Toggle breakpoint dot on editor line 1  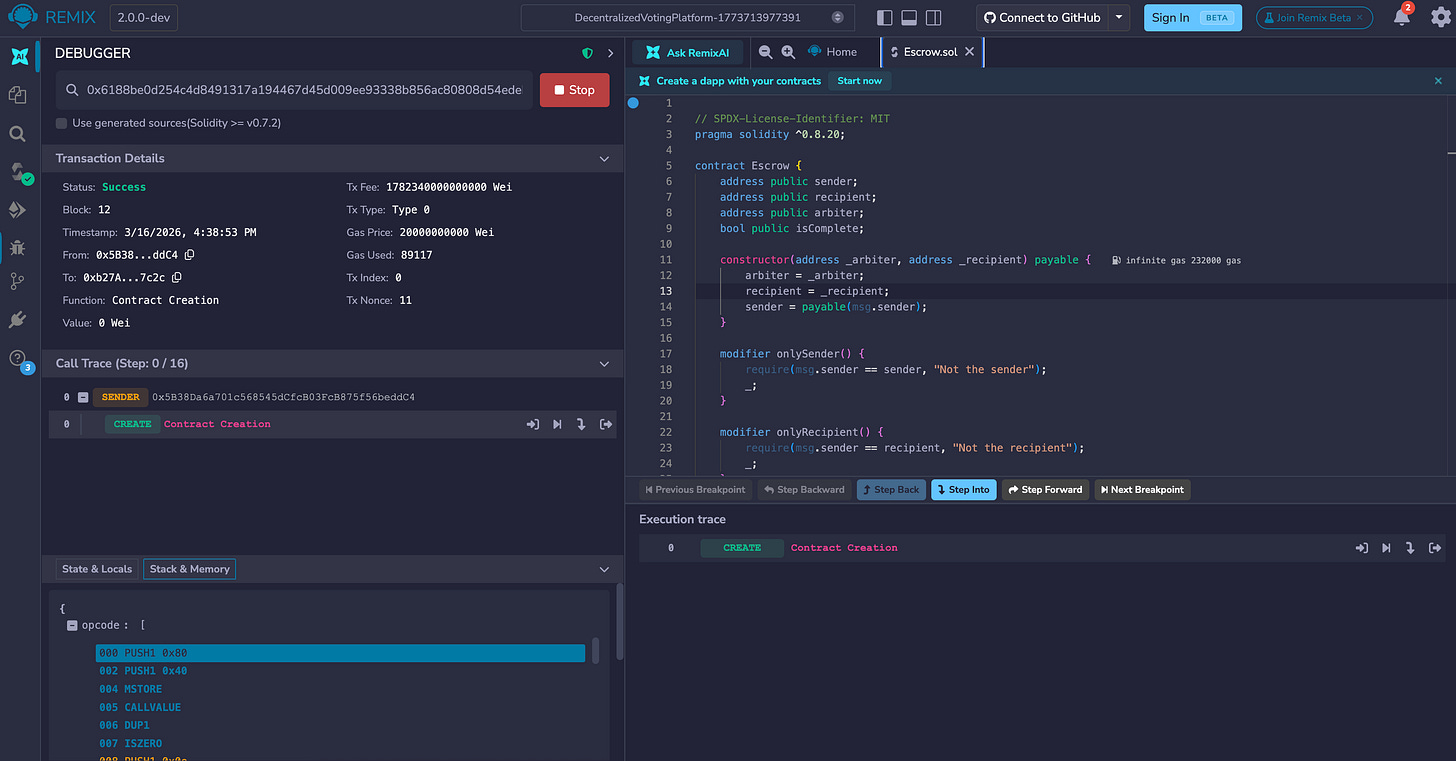tap(633, 103)
